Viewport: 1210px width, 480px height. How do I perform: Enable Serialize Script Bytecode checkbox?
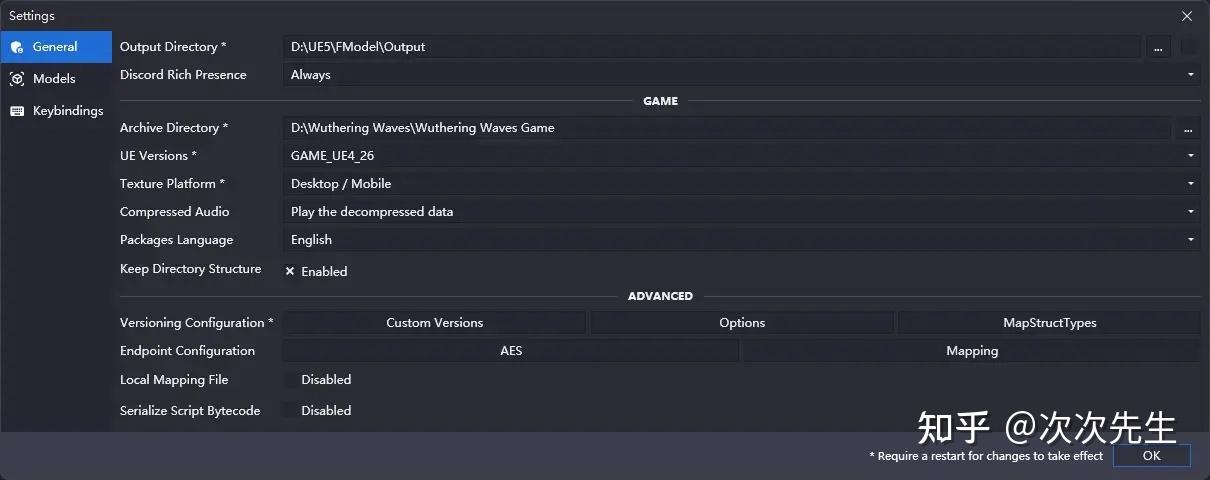coord(291,411)
